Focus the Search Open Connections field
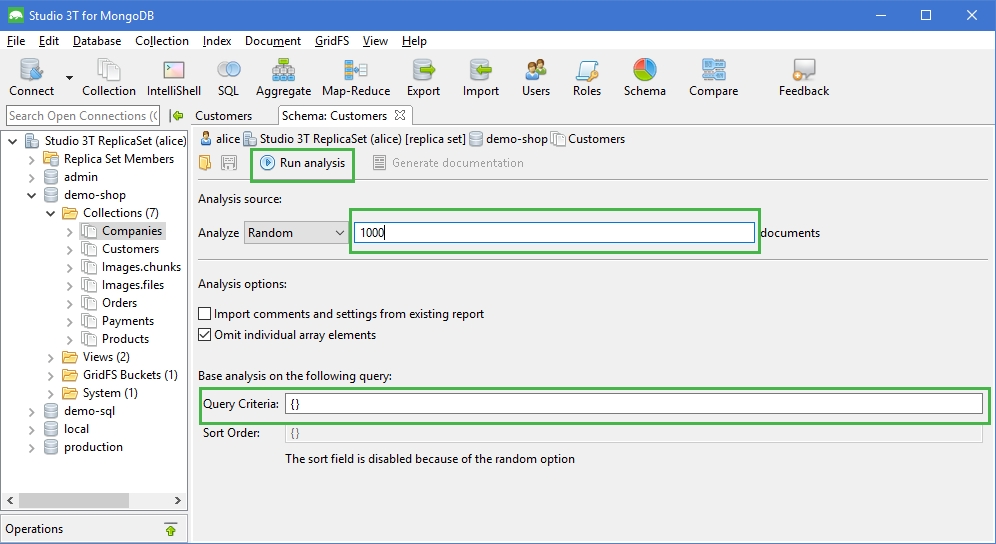This screenshot has width=996, height=544. (83, 116)
